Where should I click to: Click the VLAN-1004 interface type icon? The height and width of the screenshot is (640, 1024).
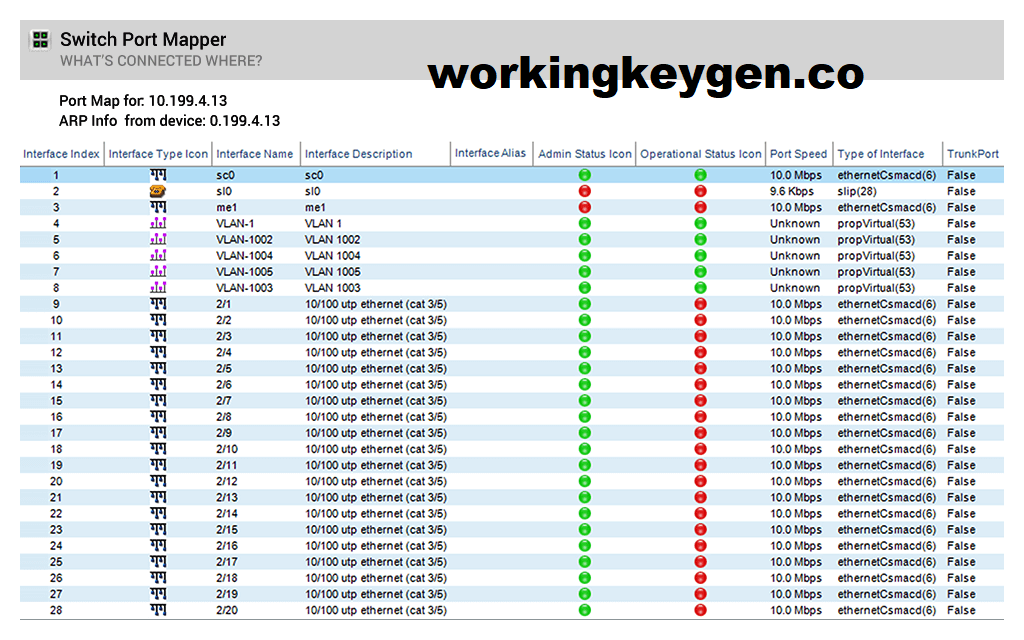[x=158, y=255]
